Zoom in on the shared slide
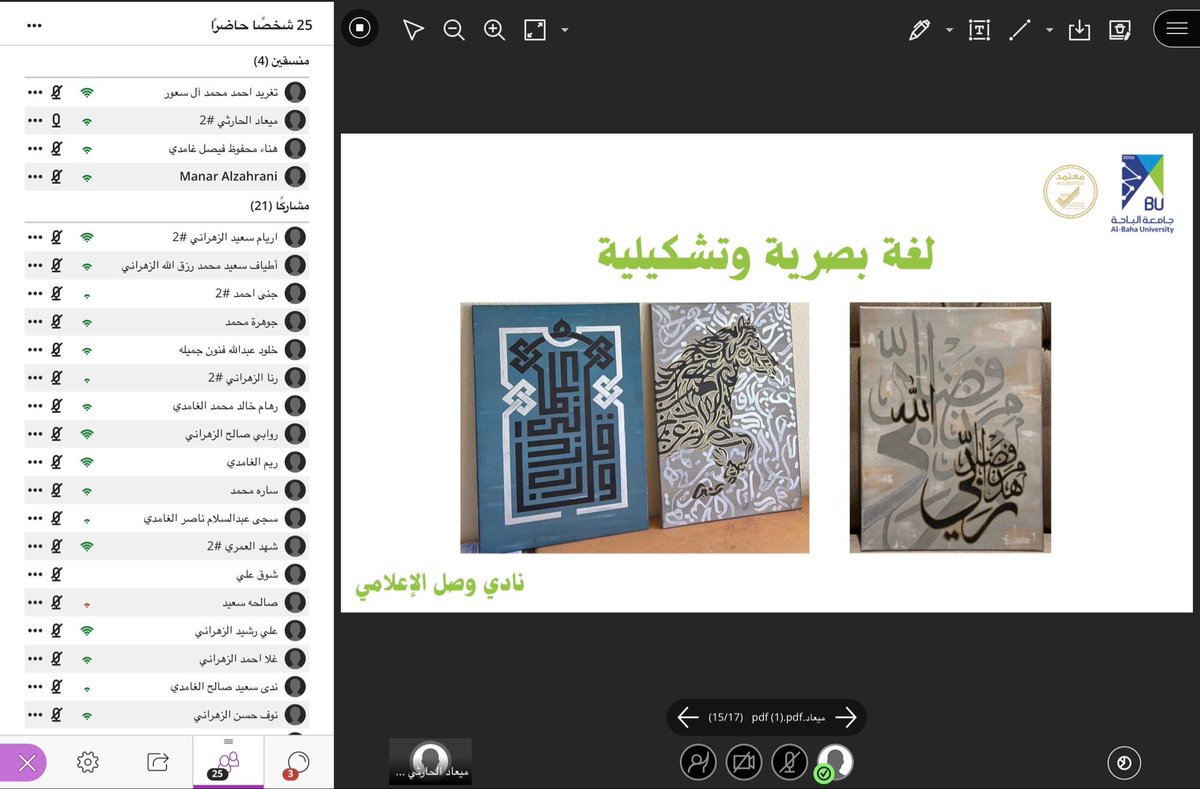The height and width of the screenshot is (789, 1200). [x=494, y=30]
